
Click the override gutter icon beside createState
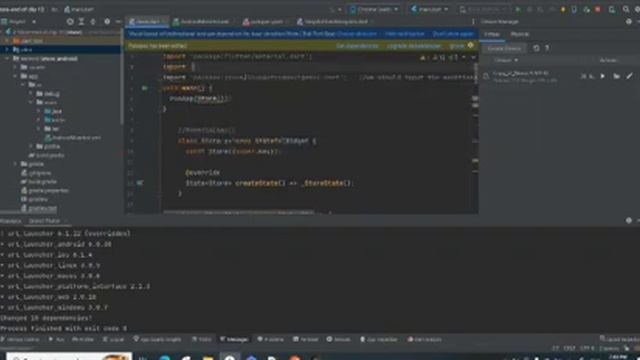tap(140, 183)
